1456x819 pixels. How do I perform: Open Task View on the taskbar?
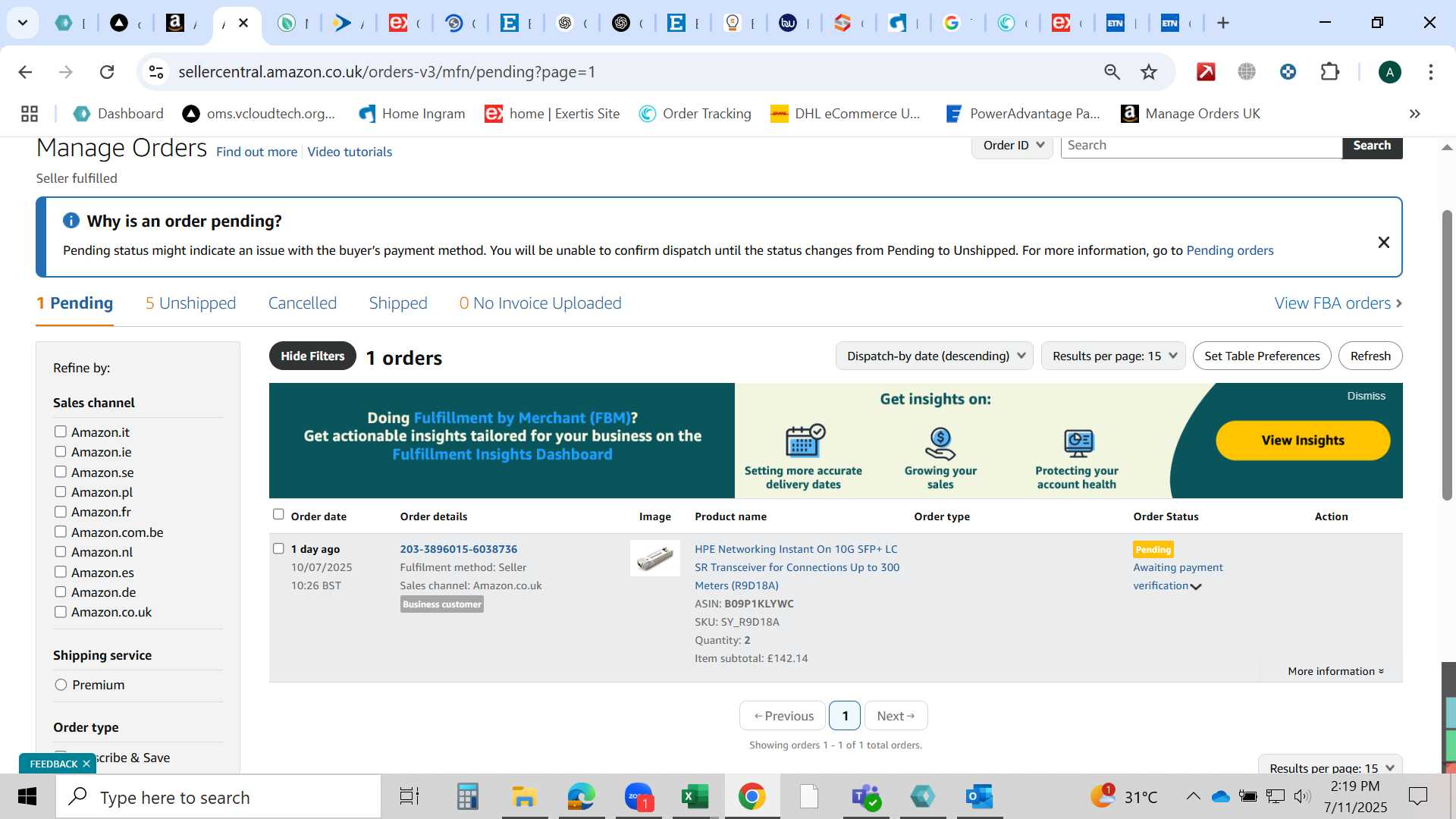409,797
